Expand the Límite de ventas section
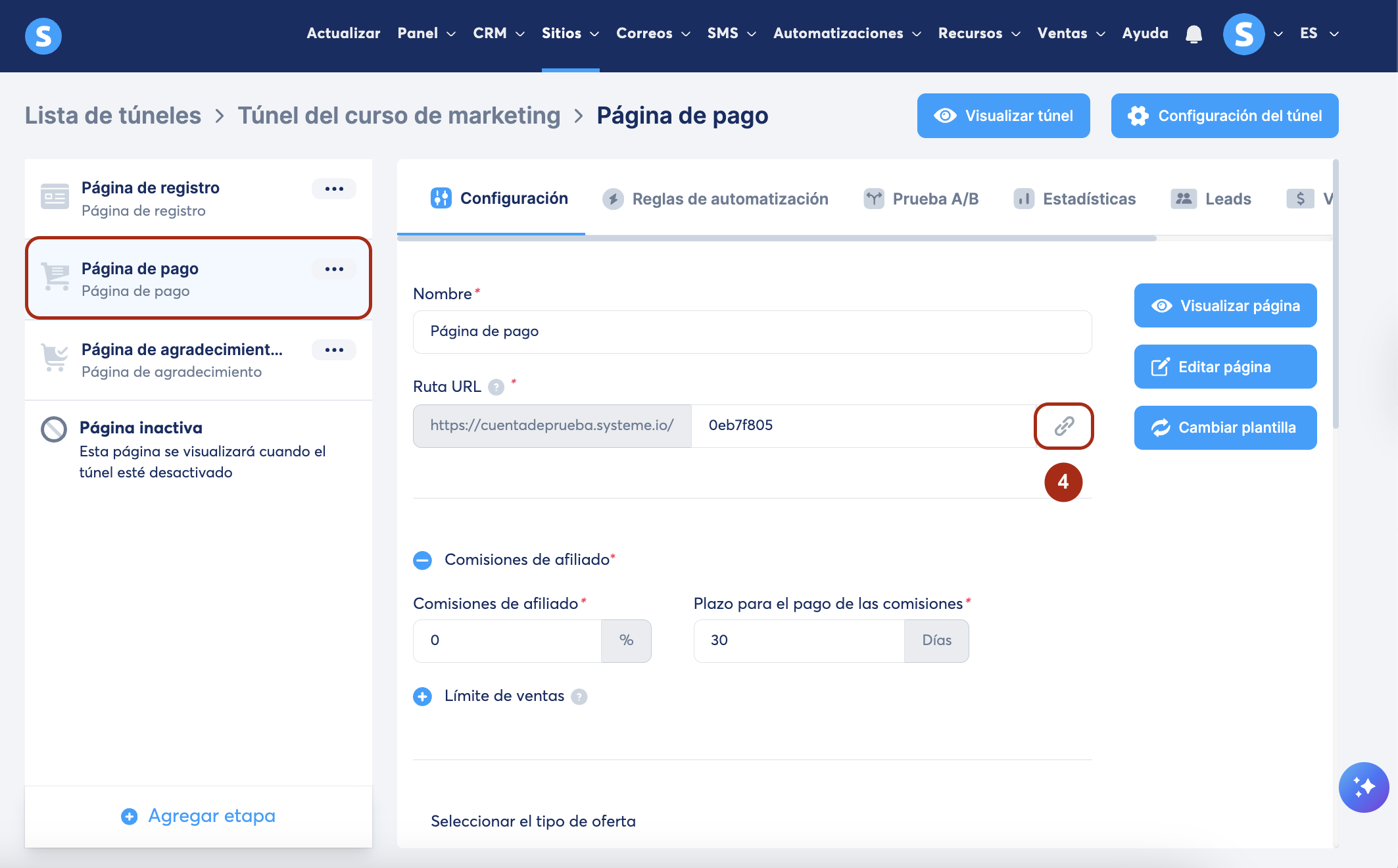 coord(422,696)
